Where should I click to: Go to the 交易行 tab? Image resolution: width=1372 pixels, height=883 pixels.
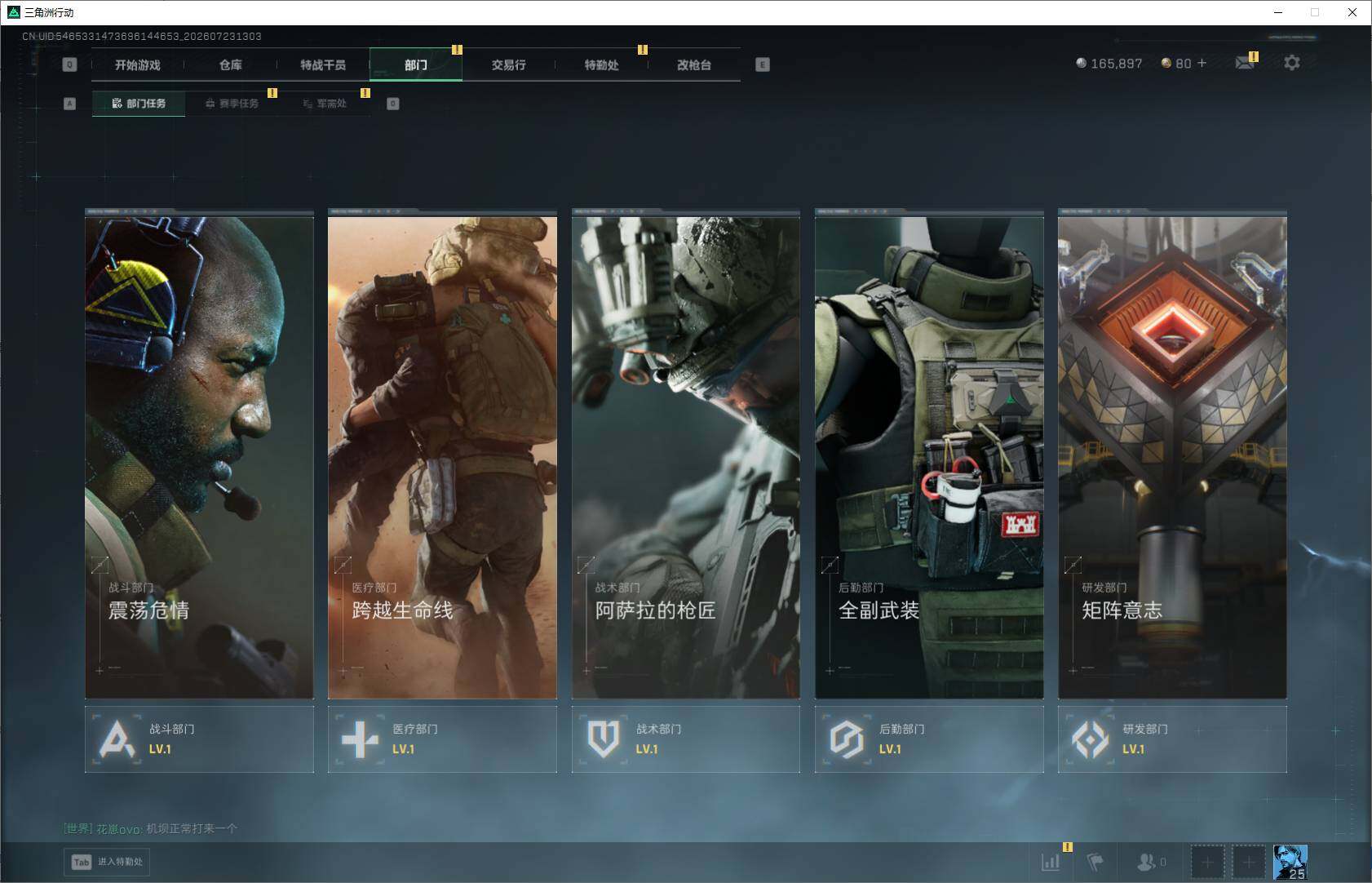tap(508, 64)
